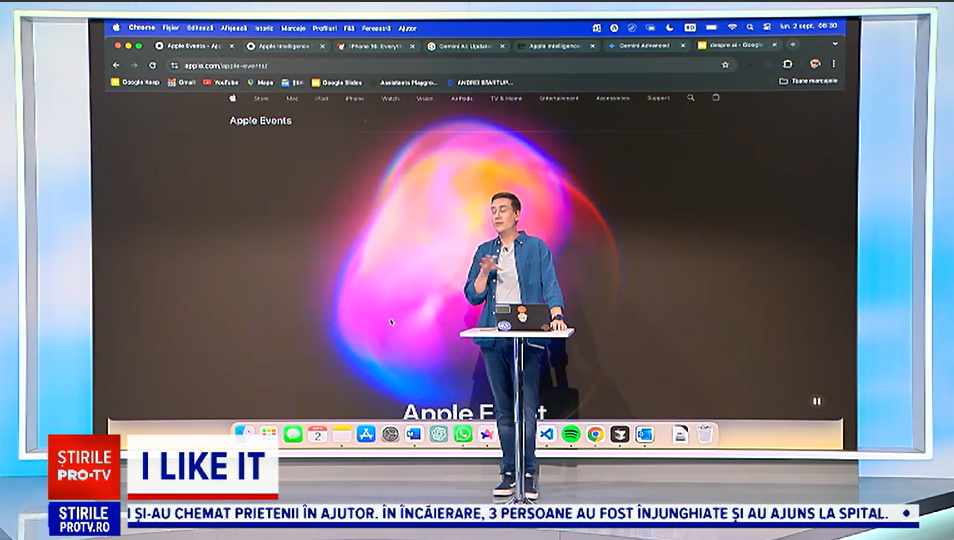The height and width of the screenshot is (540, 954).
Task: Go forward with Chrome's forward arrow
Action: tap(134, 65)
